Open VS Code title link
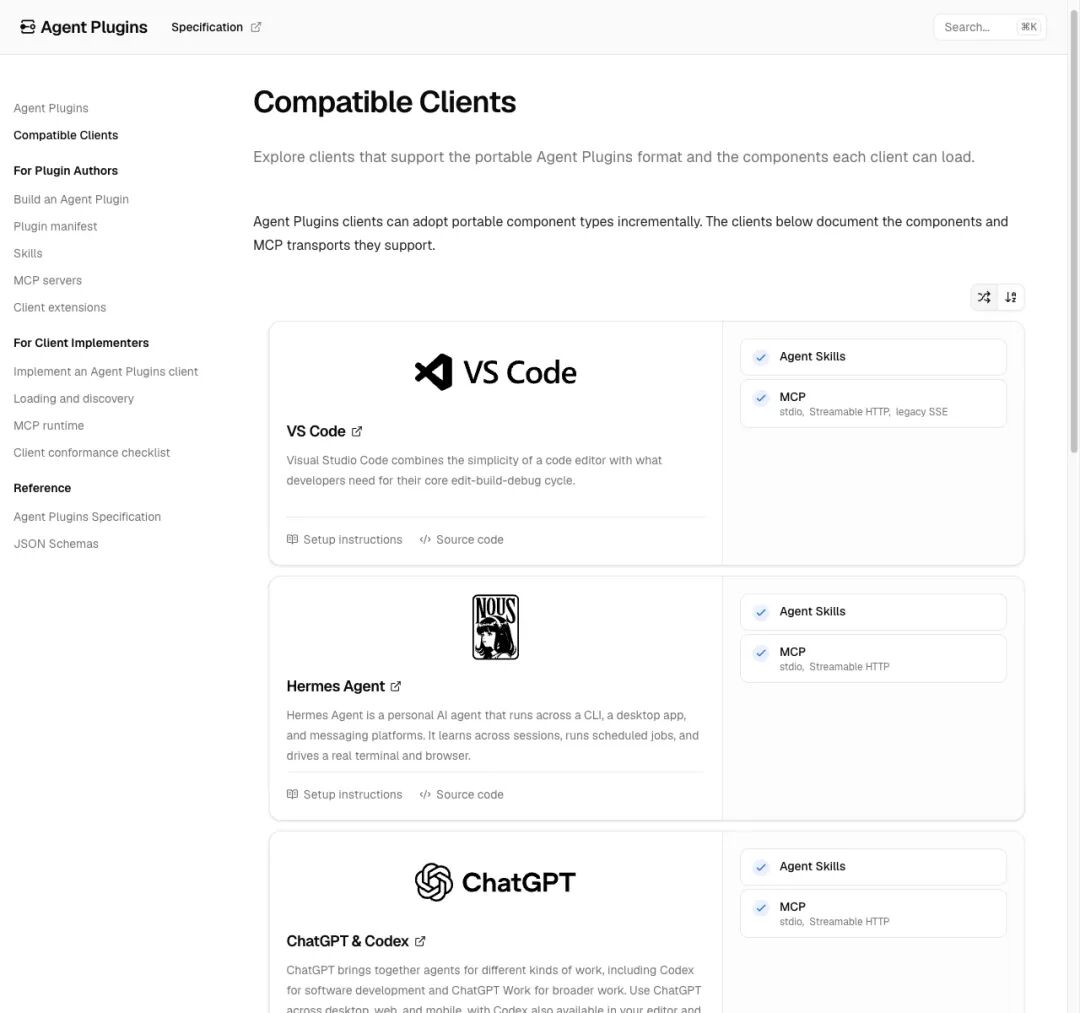This screenshot has height=1013, width=1080. click(316, 431)
